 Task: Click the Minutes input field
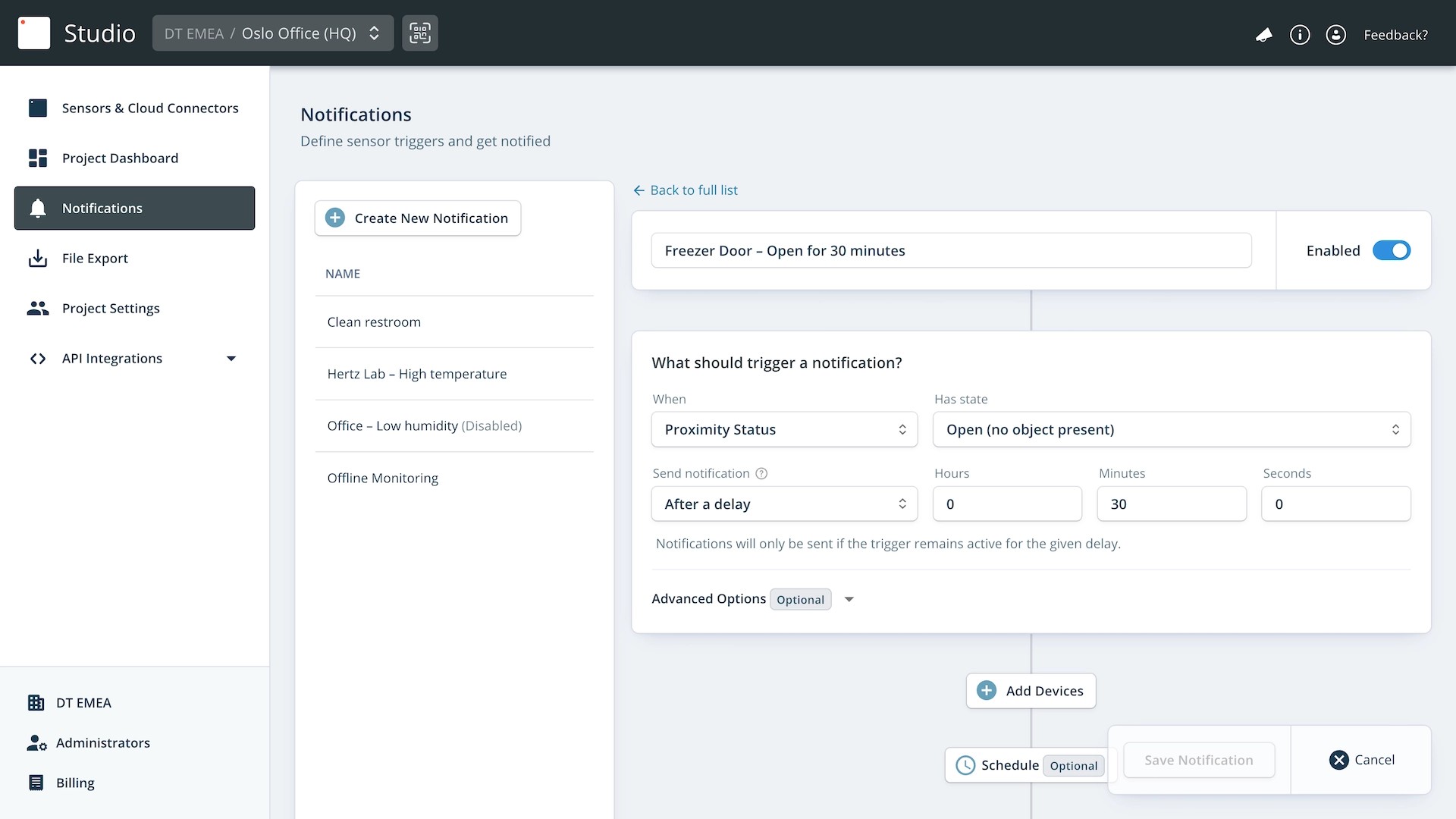tap(1171, 504)
